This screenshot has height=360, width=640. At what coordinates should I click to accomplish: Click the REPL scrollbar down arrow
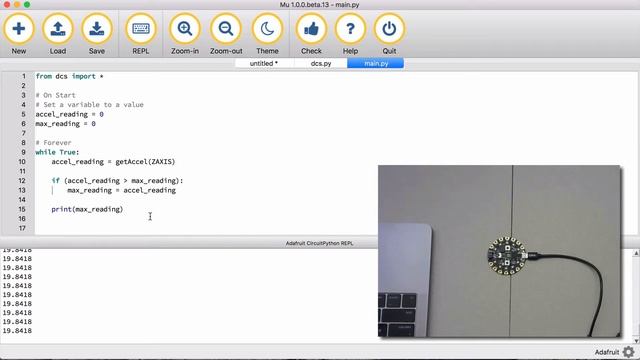[x=636, y=341]
